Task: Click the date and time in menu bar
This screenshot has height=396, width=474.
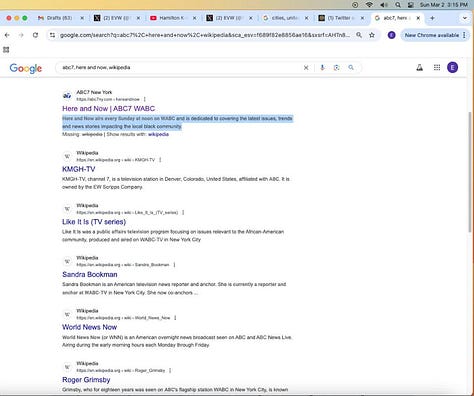Action: coord(444,5)
